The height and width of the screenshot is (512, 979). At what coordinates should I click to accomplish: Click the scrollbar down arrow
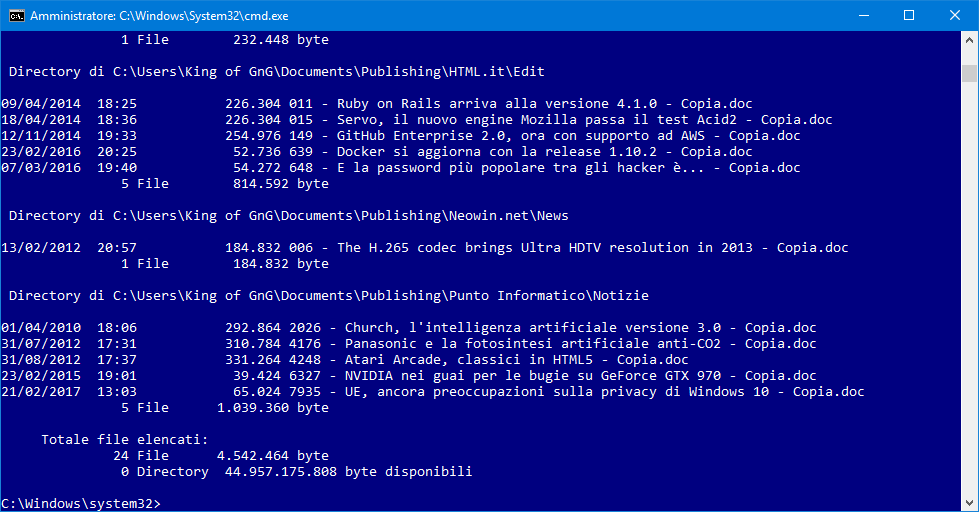click(969, 502)
